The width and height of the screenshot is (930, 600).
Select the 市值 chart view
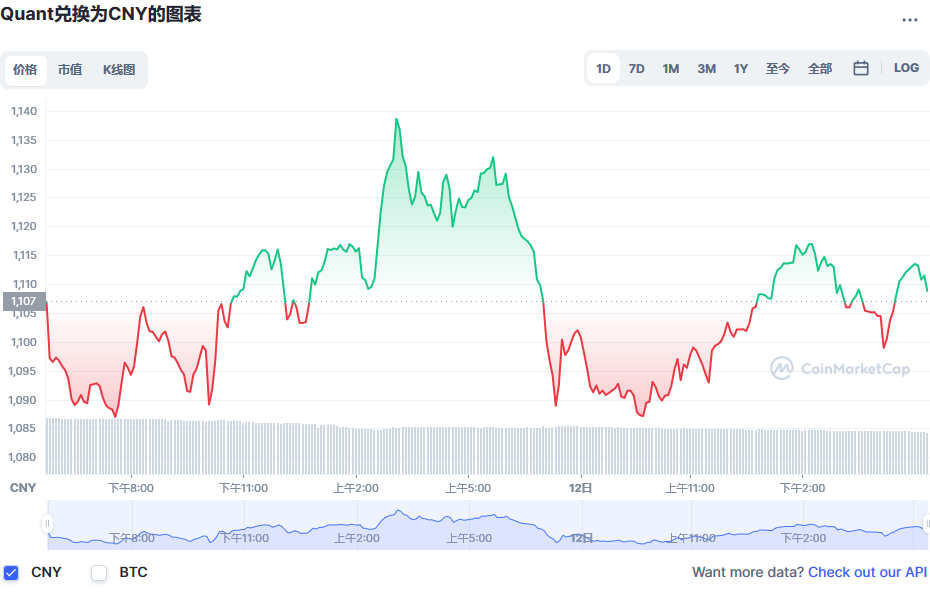coord(70,70)
